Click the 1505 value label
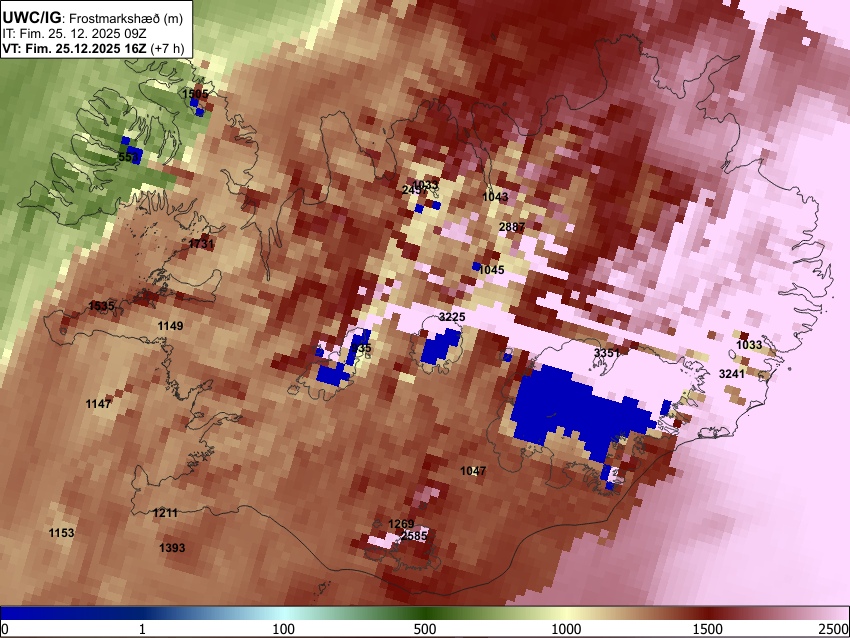Screen dimensions: 850x638 pos(195,94)
